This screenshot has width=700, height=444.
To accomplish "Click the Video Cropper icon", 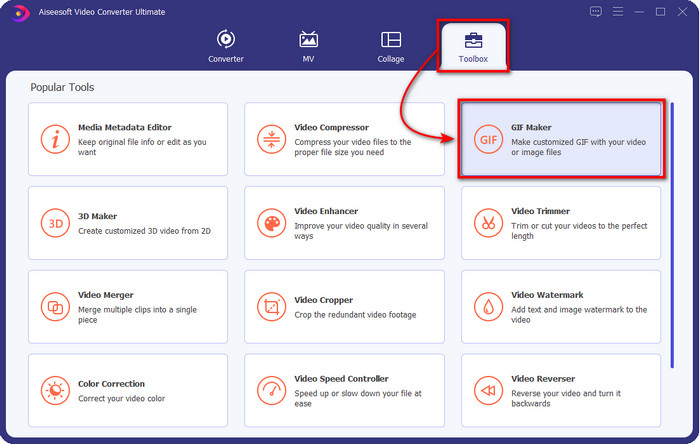I will [271, 306].
